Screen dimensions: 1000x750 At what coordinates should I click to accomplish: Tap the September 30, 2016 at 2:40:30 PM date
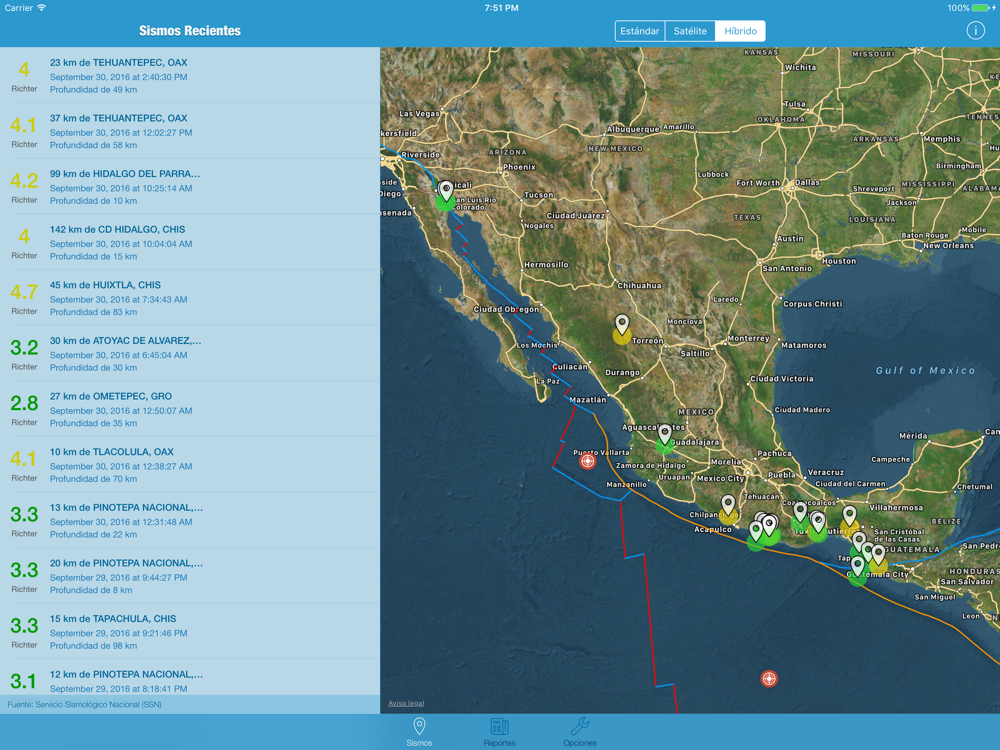[x=119, y=77]
